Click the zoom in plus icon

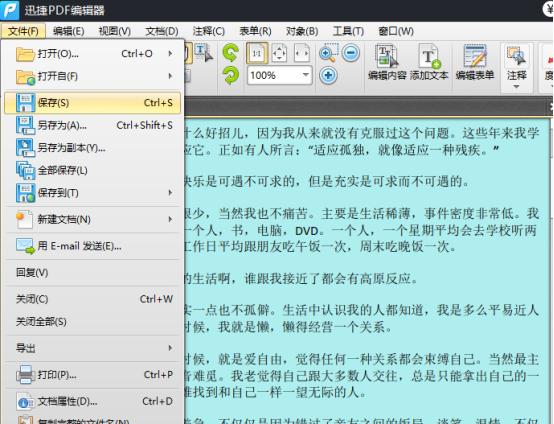tap(328, 75)
